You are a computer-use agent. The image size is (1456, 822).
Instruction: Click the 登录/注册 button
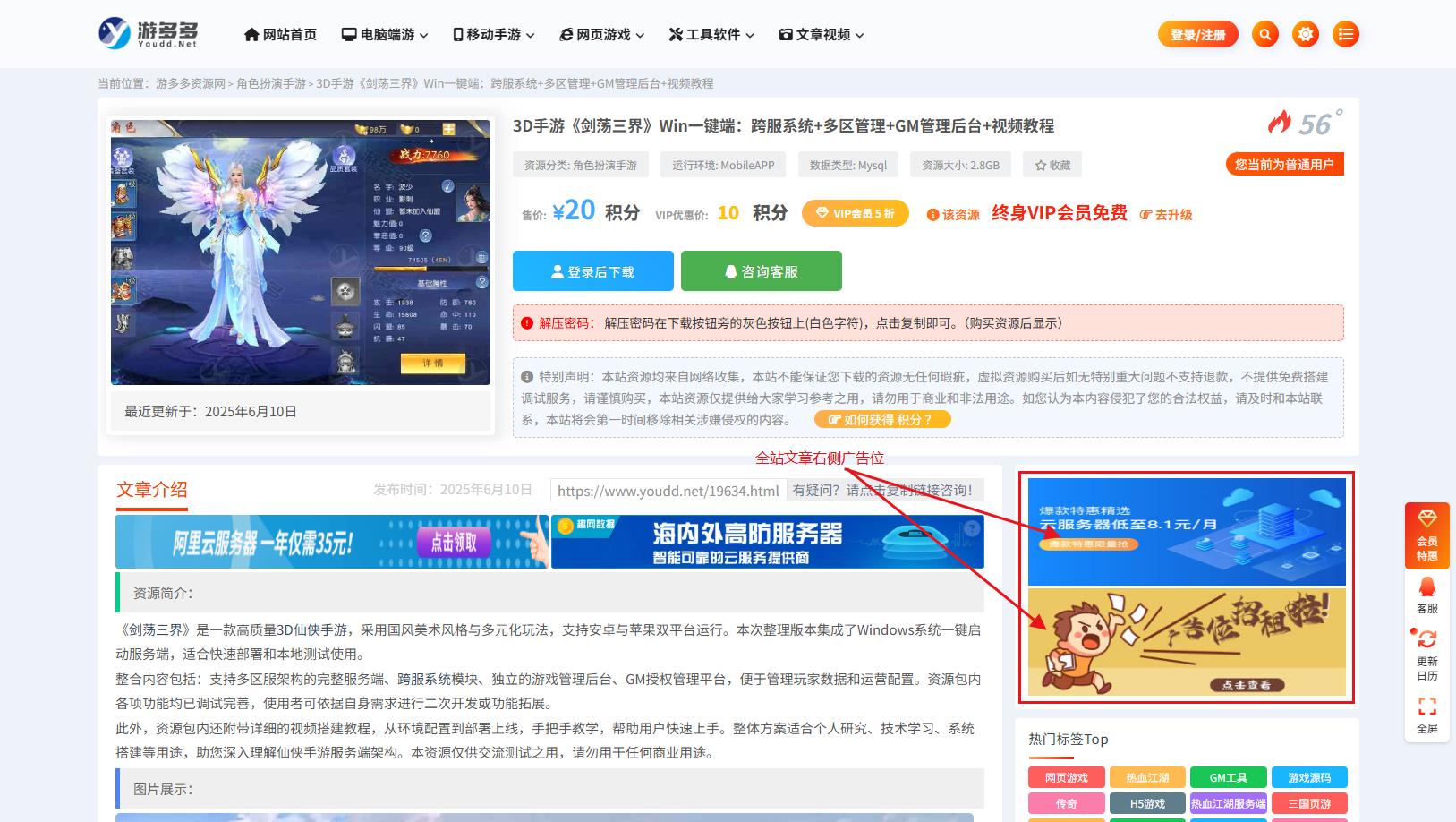[1197, 34]
